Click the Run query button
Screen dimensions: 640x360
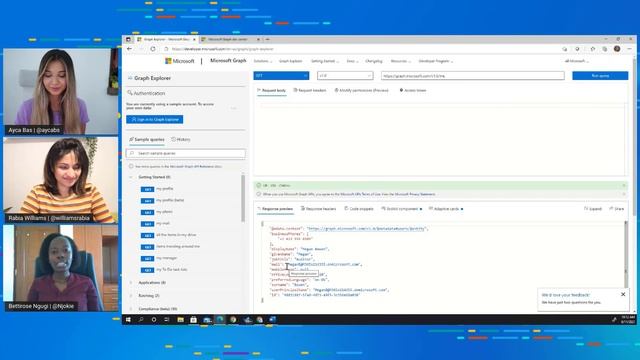600,76
